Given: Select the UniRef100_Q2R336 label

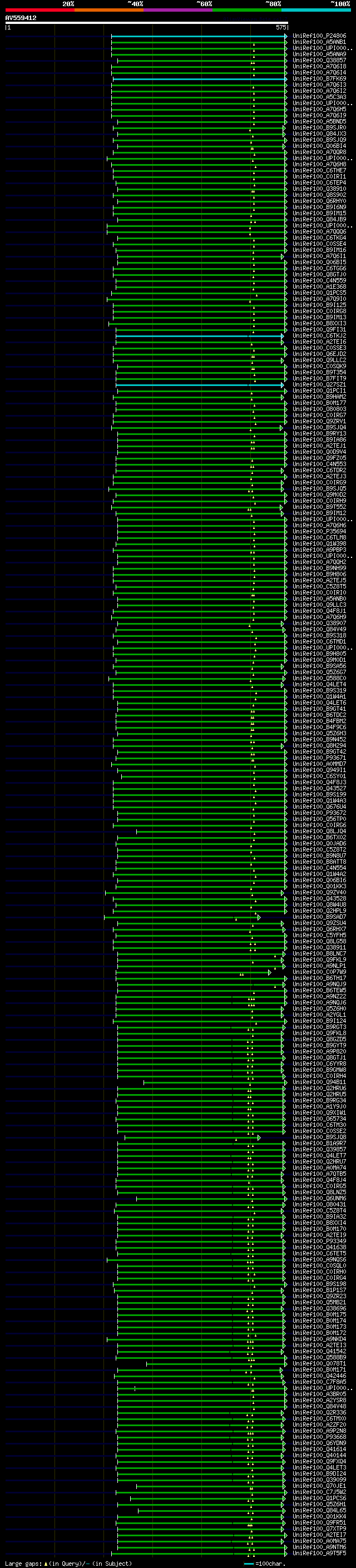Looking at the screenshot, I should (319, 1412).
